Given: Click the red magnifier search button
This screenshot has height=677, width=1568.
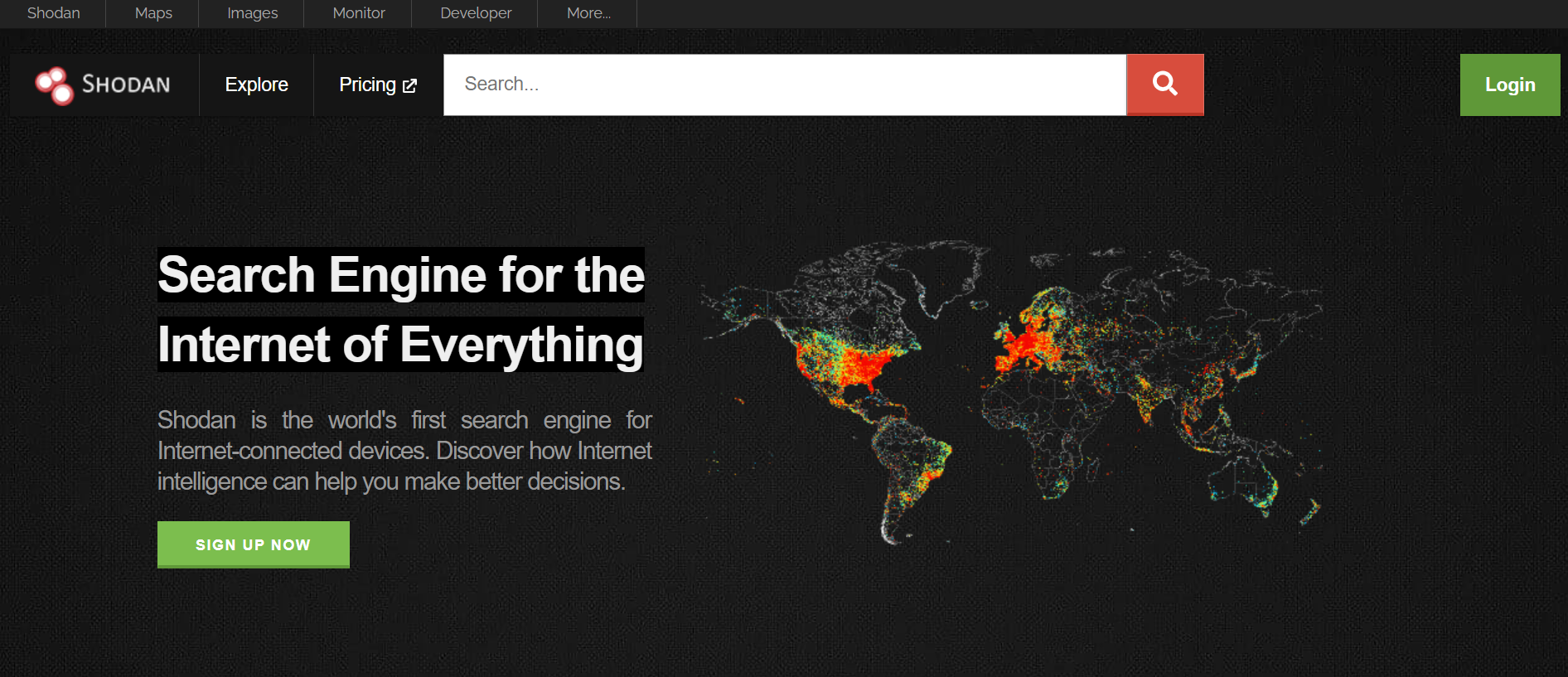Looking at the screenshot, I should (1164, 85).
